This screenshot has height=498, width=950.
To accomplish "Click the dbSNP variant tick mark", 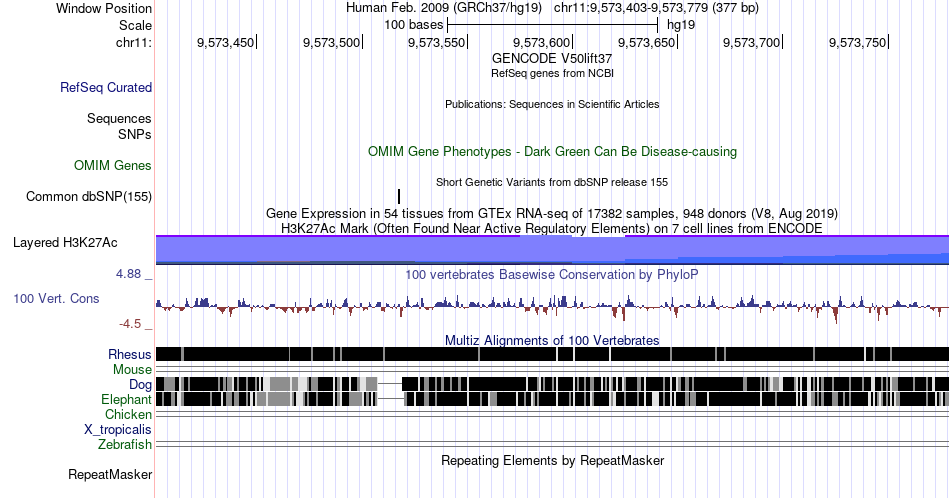I will tap(399, 196).
